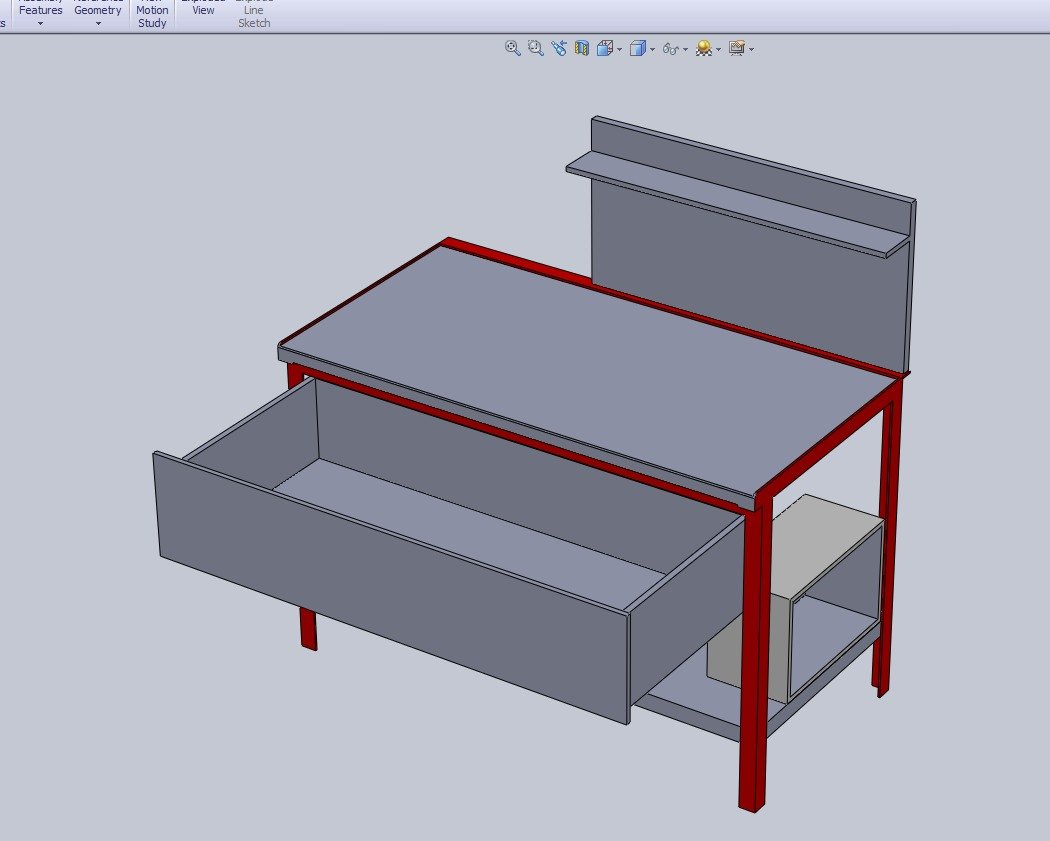Click the Previous View icon
The height and width of the screenshot is (841, 1050).
(559, 48)
